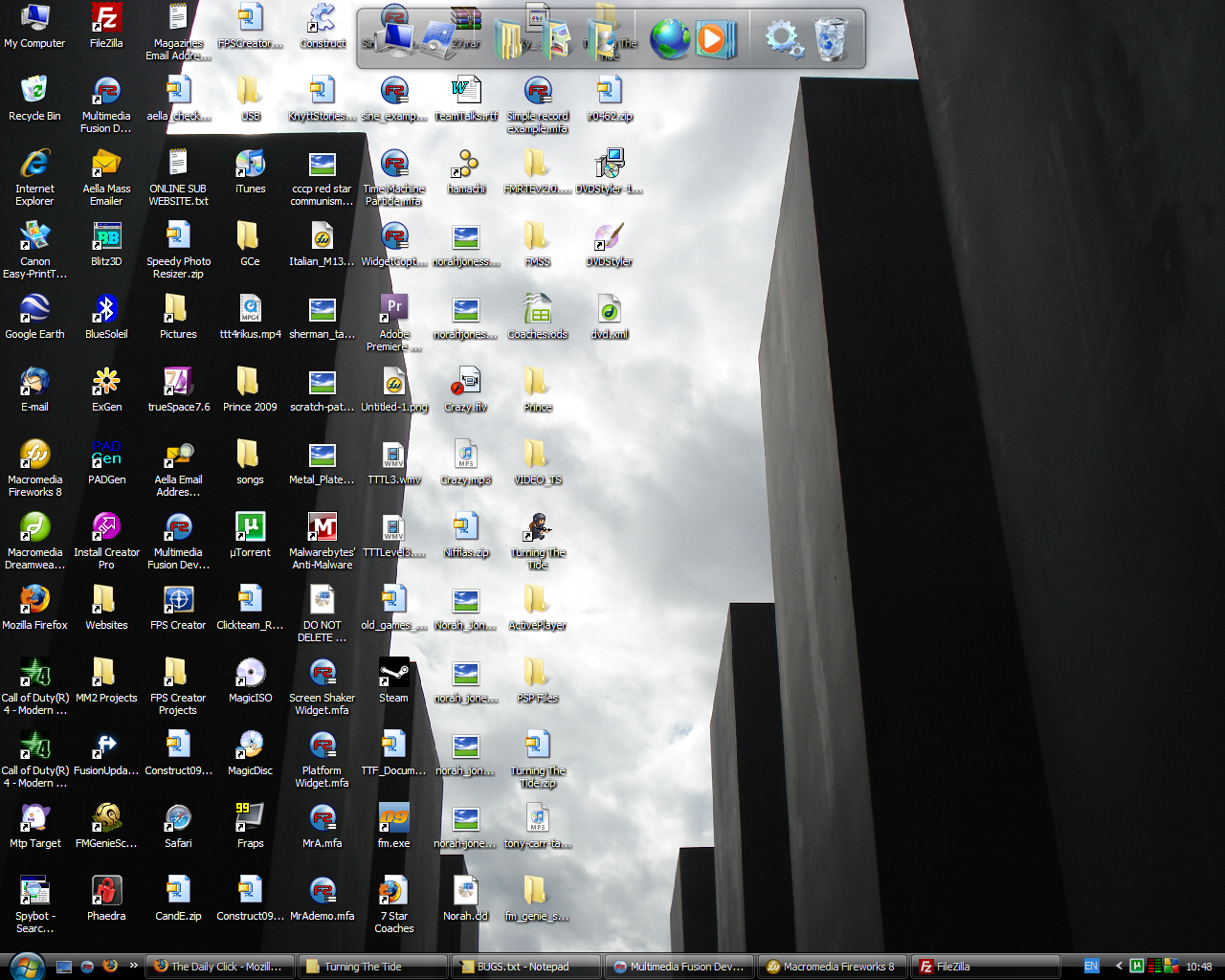Select the Spybot - Search desktop icon
This screenshot has width=1225, height=980.
click(x=35, y=904)
